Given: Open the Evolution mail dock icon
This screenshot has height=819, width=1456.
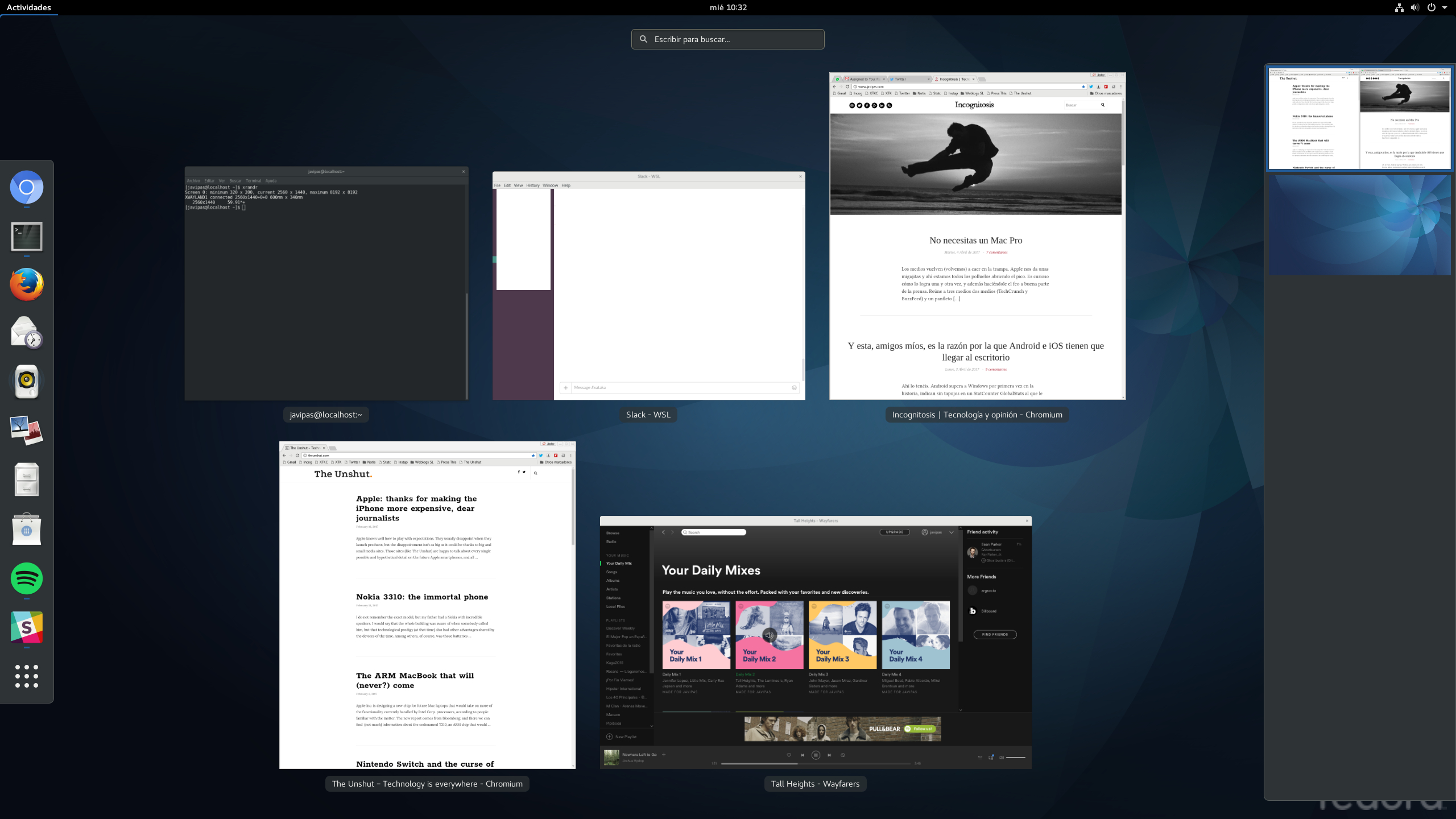Looking at the screenshot, I should (27, 333).
